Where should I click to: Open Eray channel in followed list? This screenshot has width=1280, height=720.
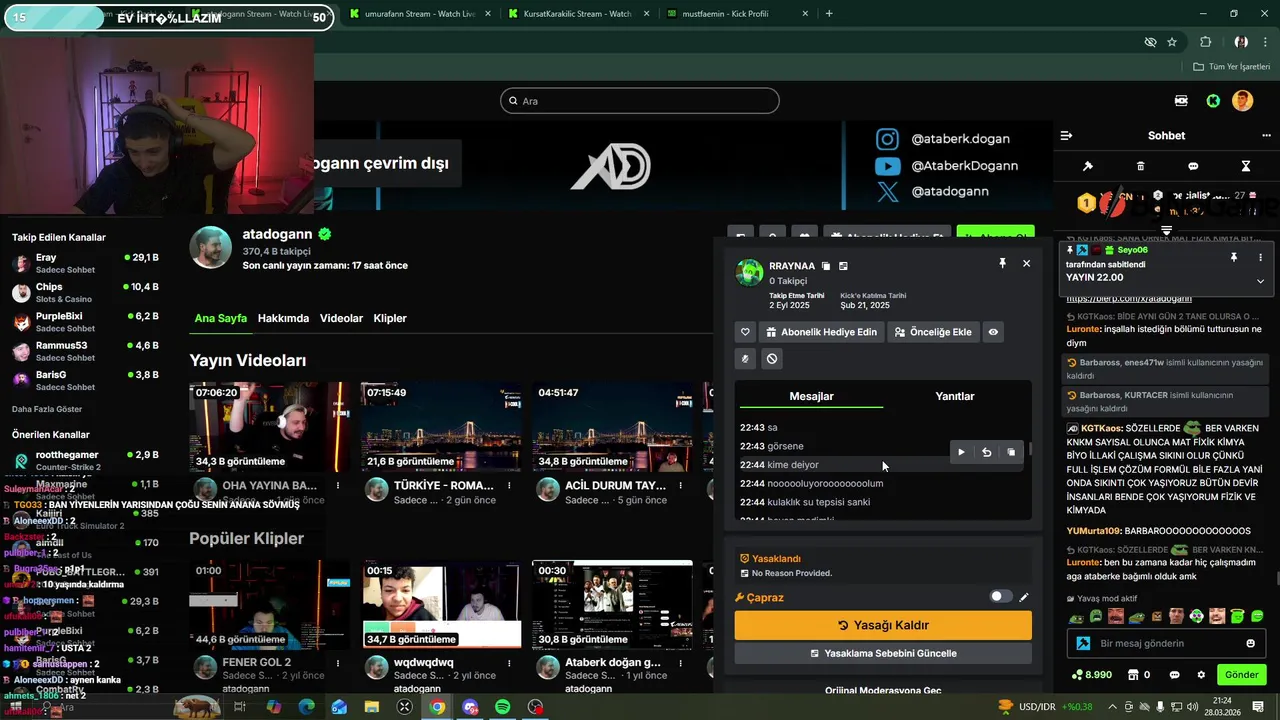(x=85, y=263)
